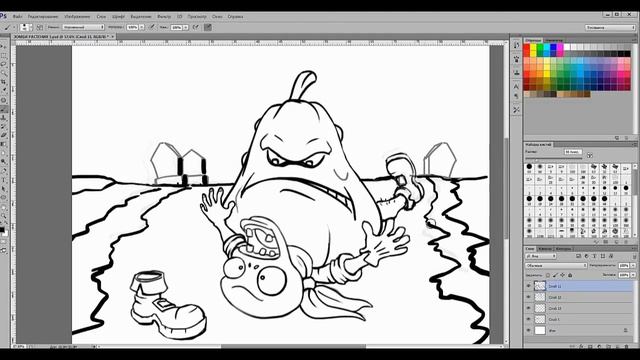Hide the Слой 1 layer
Image resolution: width=640 pixels, height=360 pixels.
tap(528, 319)
